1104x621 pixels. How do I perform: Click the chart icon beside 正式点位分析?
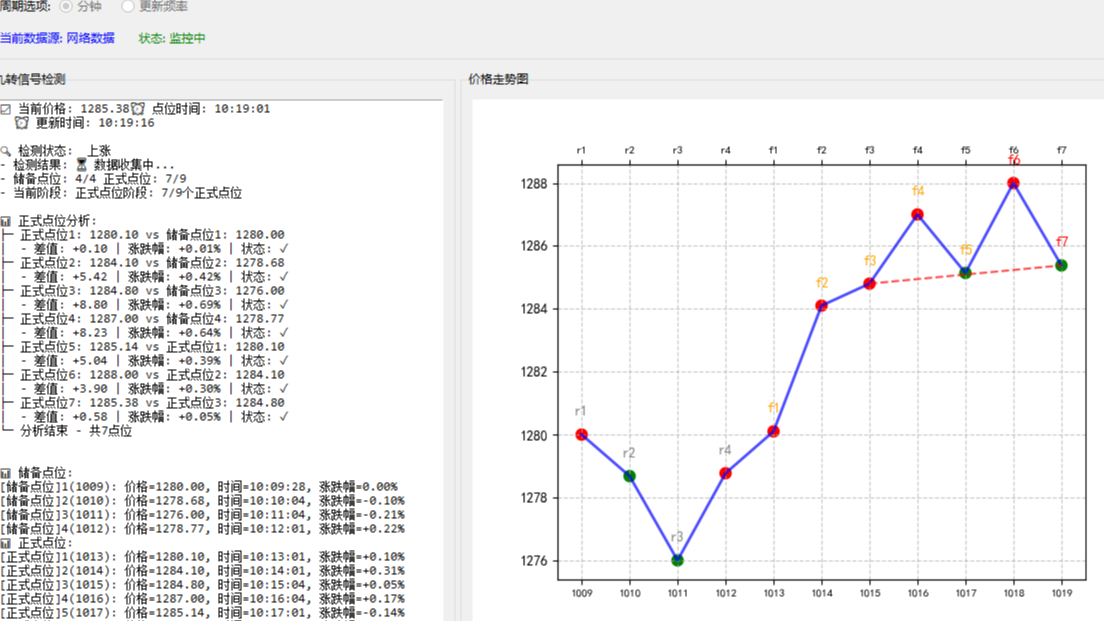tap(6, 221)
